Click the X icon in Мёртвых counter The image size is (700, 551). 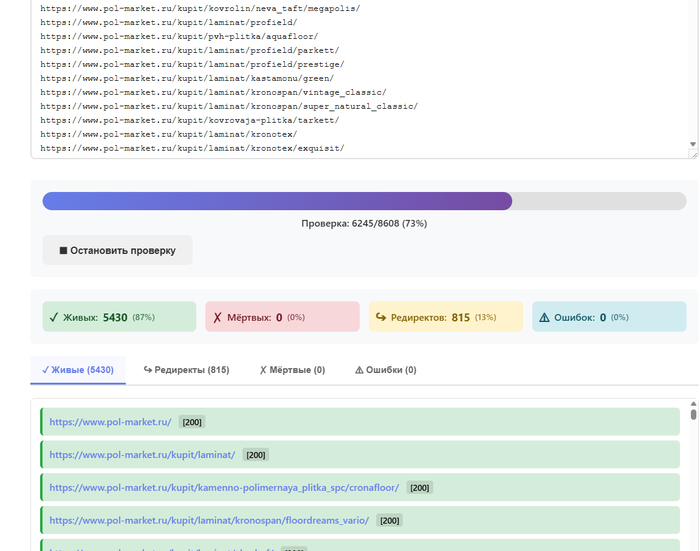pyautogui.click(x=217, y=318)
